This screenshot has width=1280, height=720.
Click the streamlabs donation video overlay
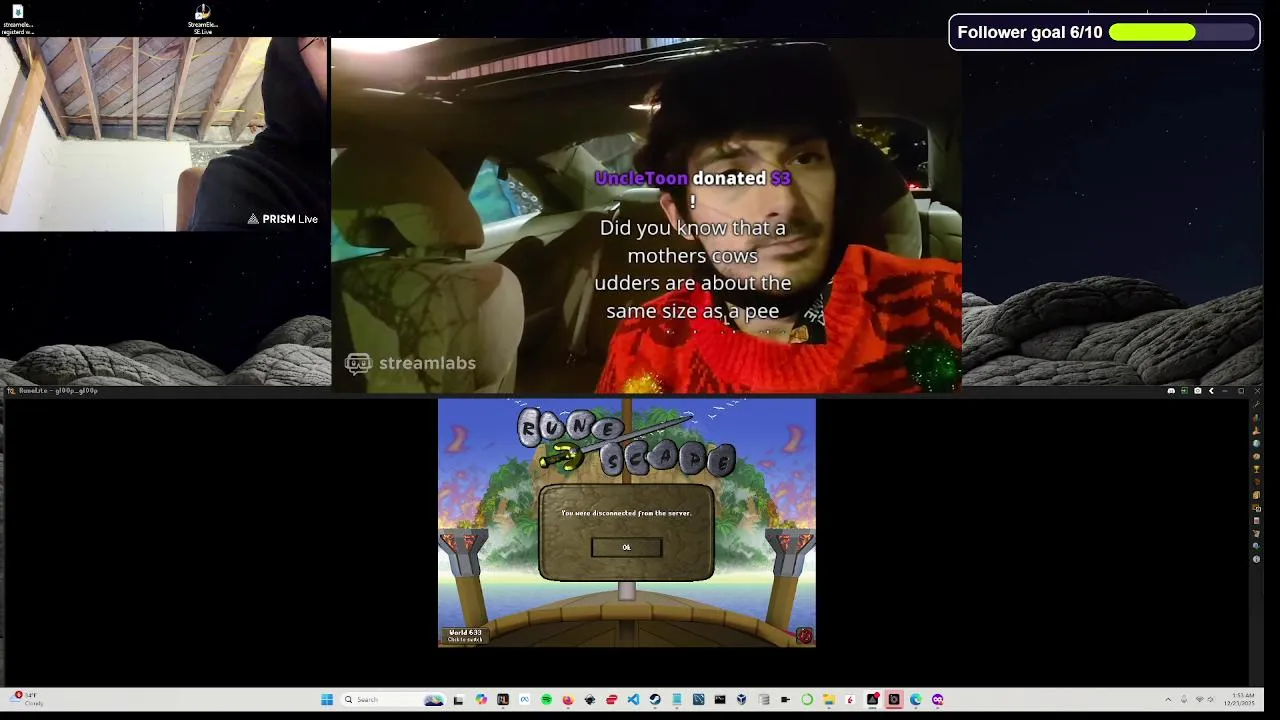point(646,216)
